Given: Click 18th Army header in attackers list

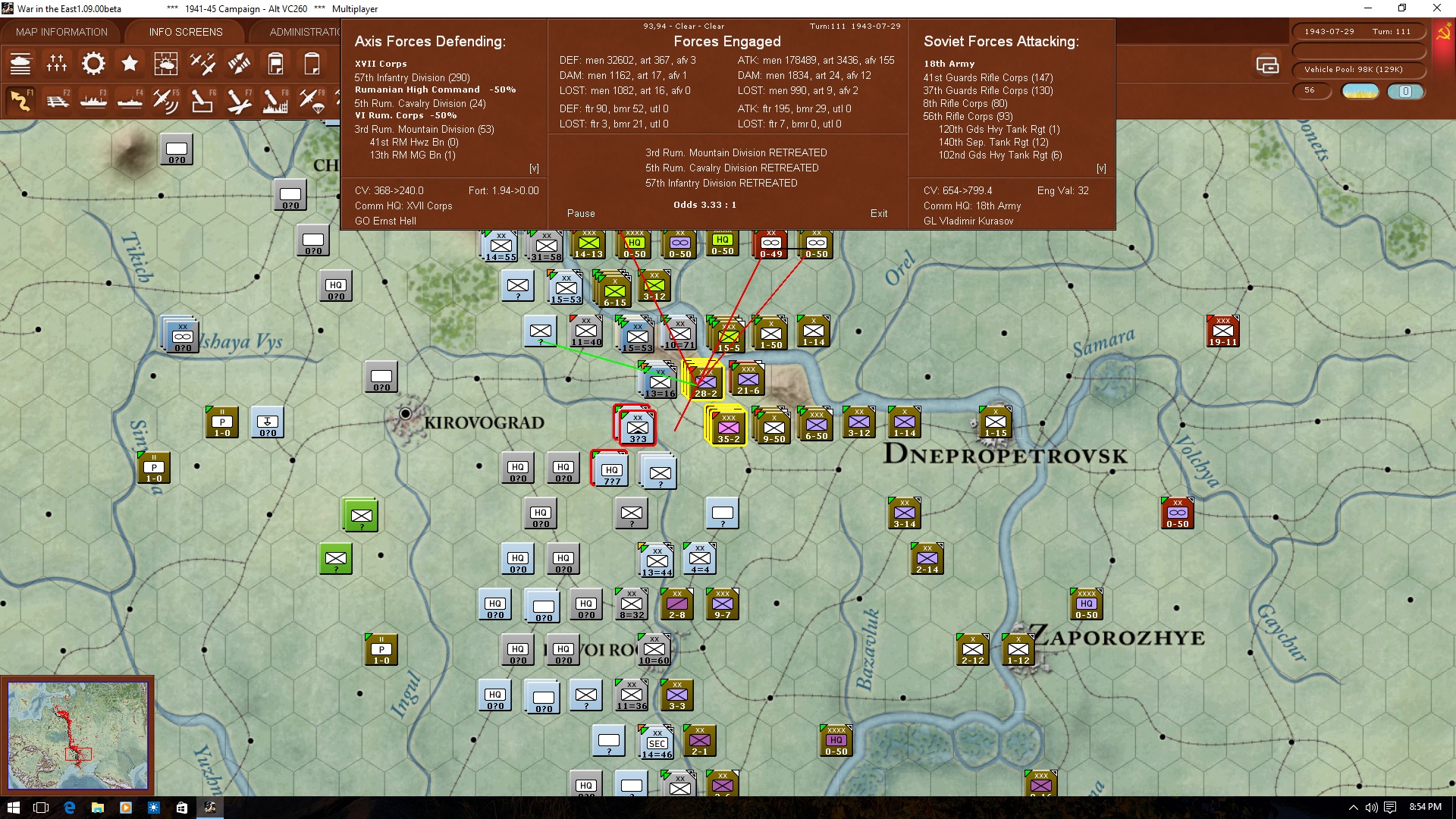Looking at the screenshot, I should point(949,64).
